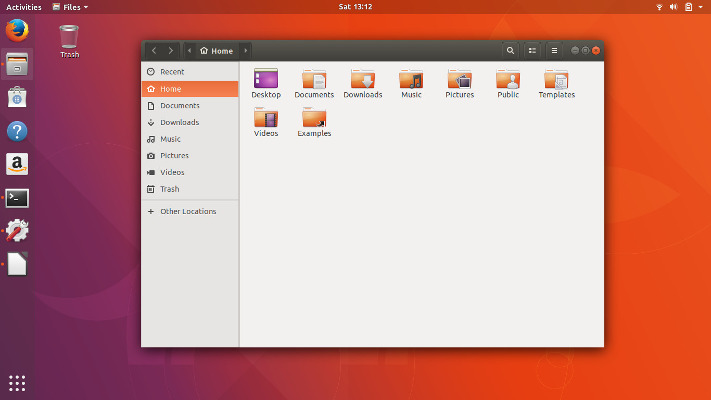Open the Activities overview
The height and width of the screenshot is (400, 711).
24,7
